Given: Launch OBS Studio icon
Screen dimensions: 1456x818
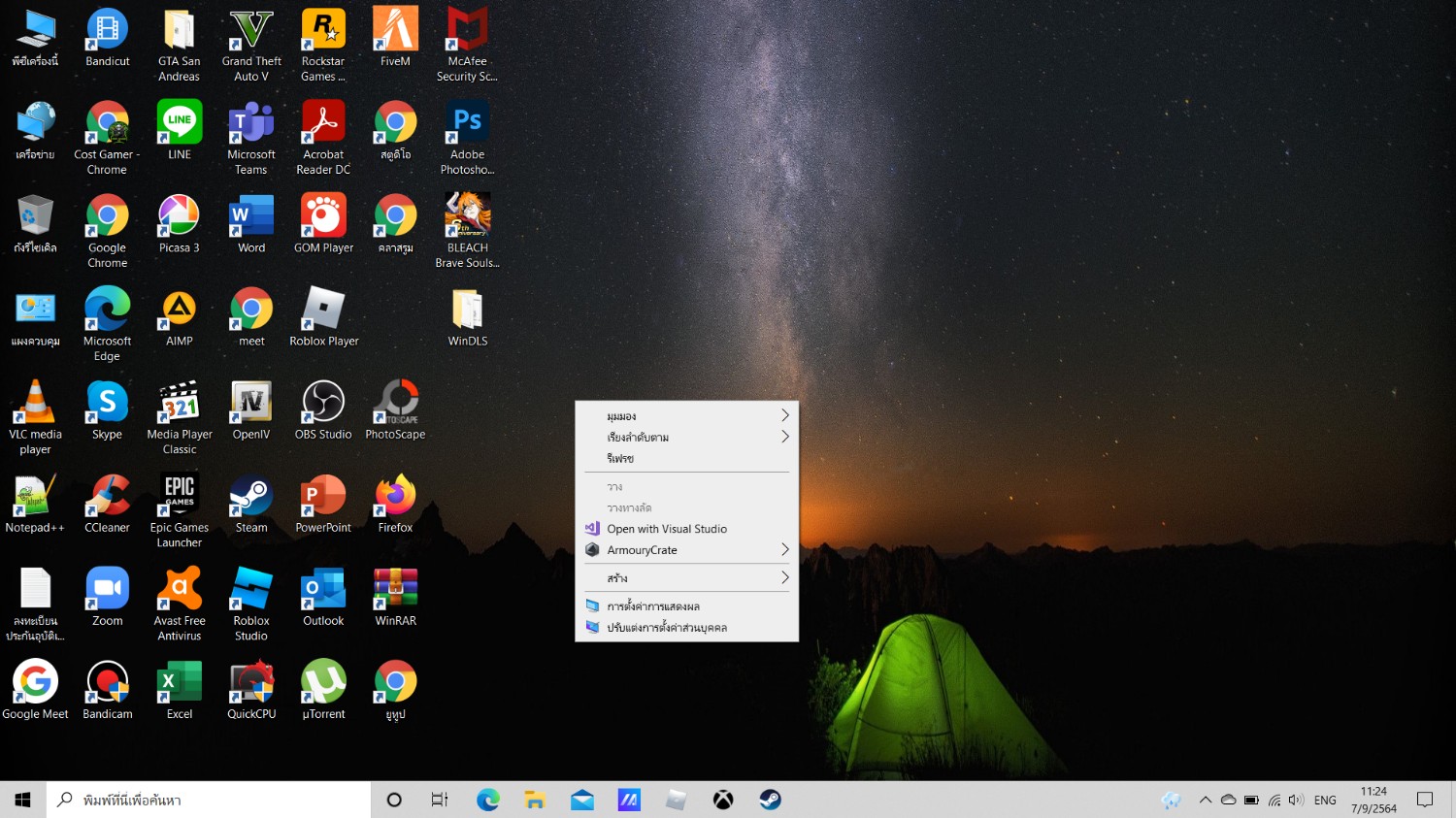Looking at the screenshot, I should pos(323,410).
